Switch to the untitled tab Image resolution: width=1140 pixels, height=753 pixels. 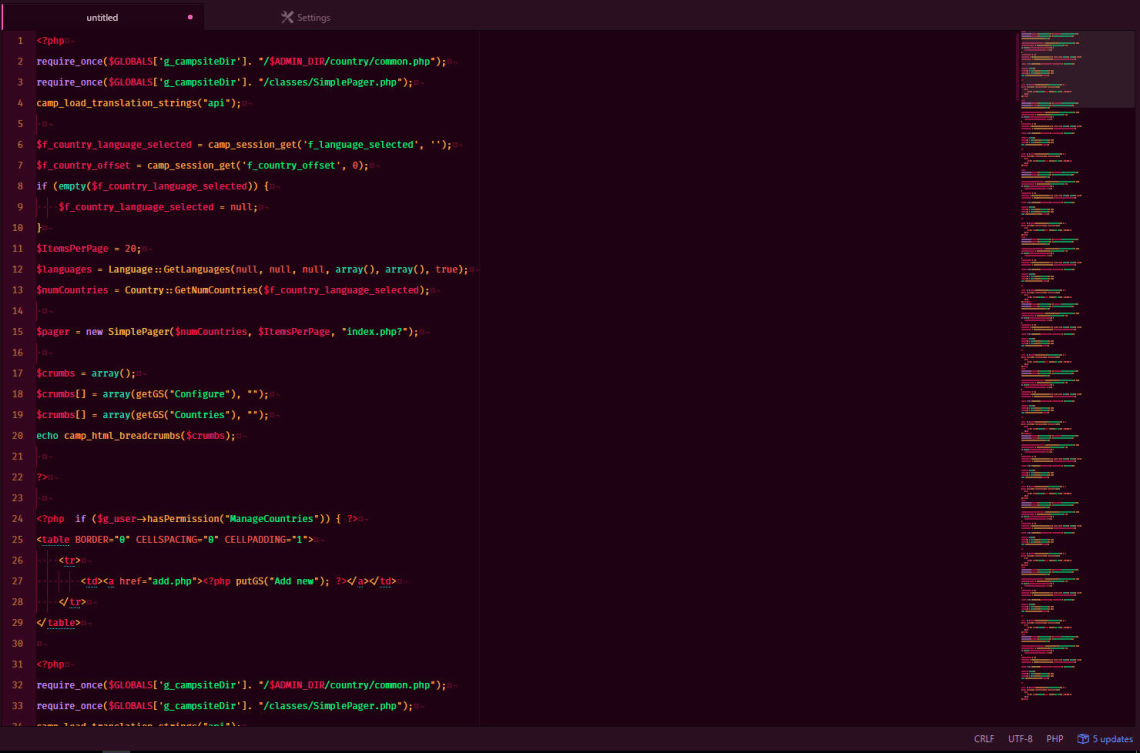tap(102, 17)
